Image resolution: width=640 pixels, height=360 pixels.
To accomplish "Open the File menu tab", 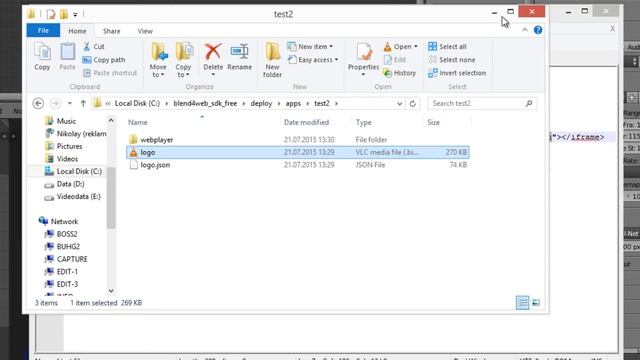I will (43, 30).
